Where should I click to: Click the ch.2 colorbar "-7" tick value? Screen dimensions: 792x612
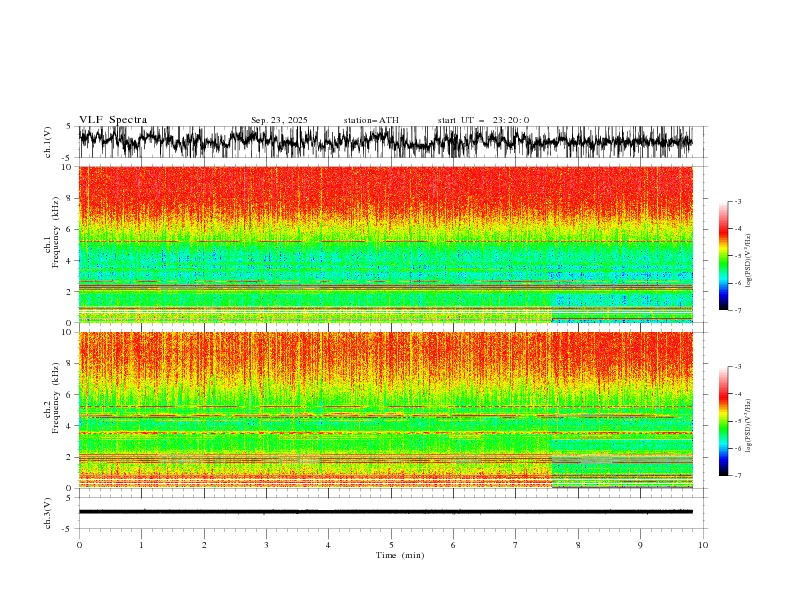(x=737, y=475)
